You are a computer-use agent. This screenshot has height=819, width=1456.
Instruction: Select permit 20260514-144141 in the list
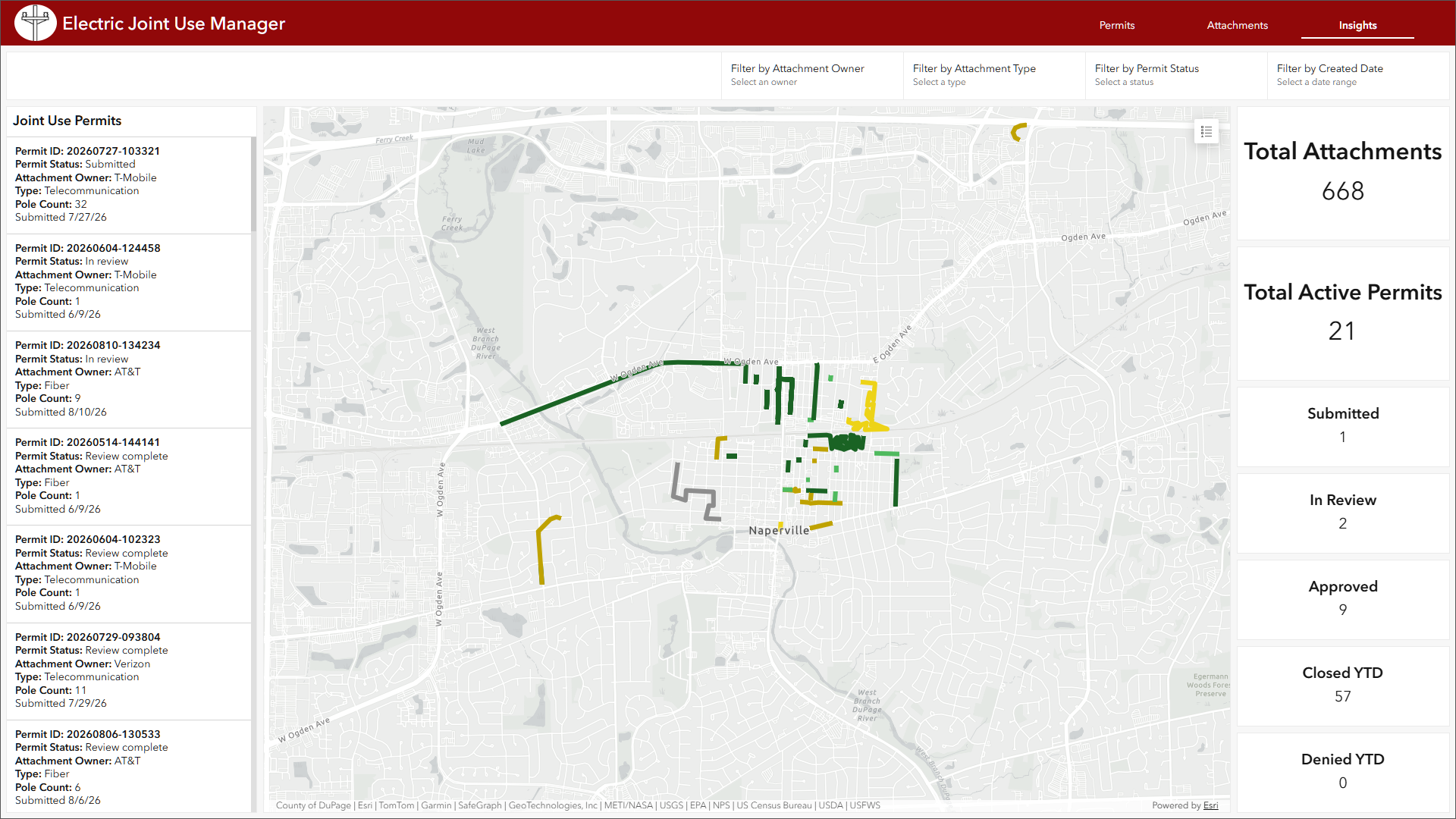pos(129,475)
